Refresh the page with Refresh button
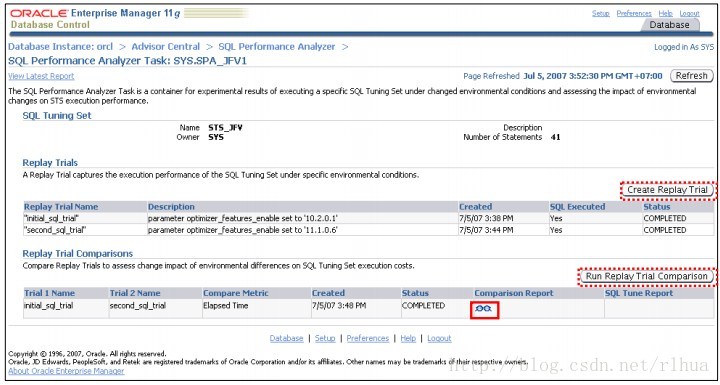Viewport: 720px width, 385px height. (x=692, y=76)
